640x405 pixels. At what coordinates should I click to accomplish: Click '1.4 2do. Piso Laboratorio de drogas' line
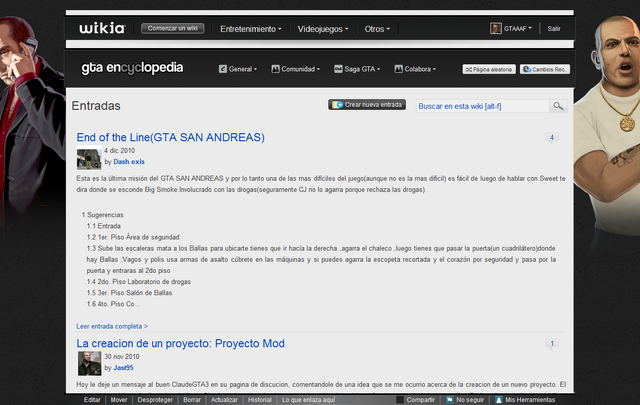point(139,282)
